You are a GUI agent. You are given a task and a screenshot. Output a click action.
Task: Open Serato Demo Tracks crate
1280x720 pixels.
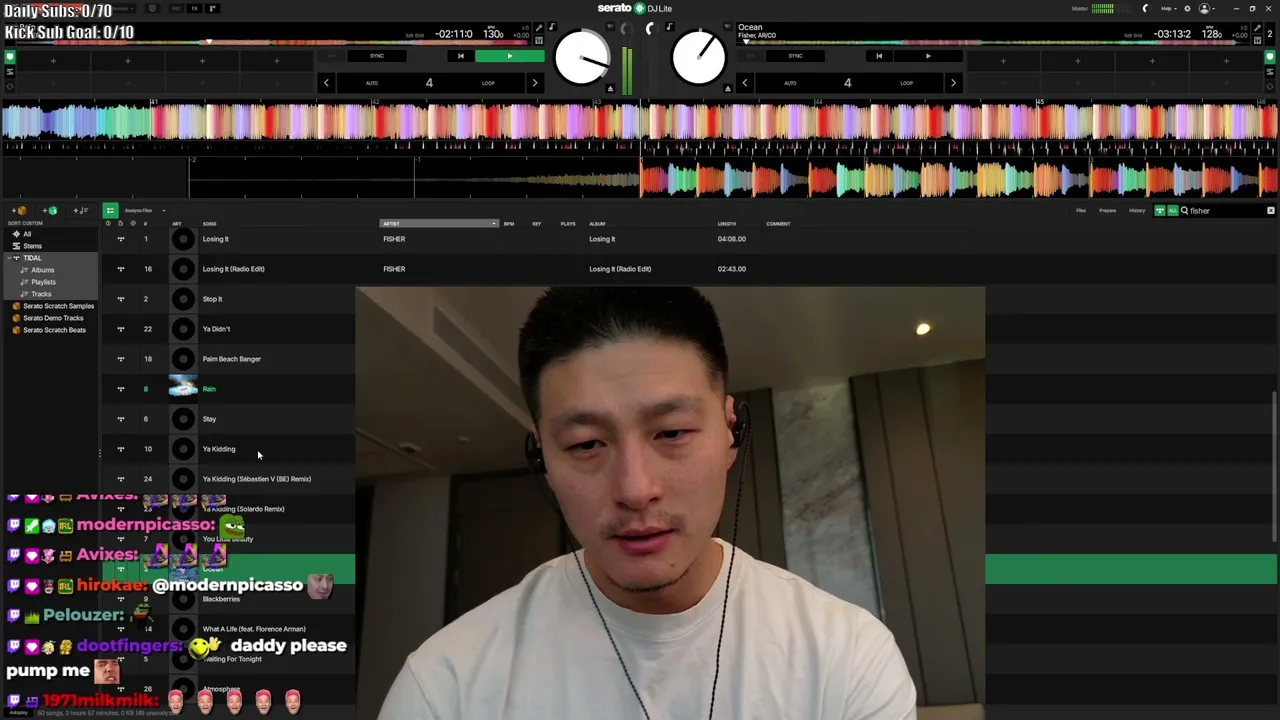[x=53, y=318]
